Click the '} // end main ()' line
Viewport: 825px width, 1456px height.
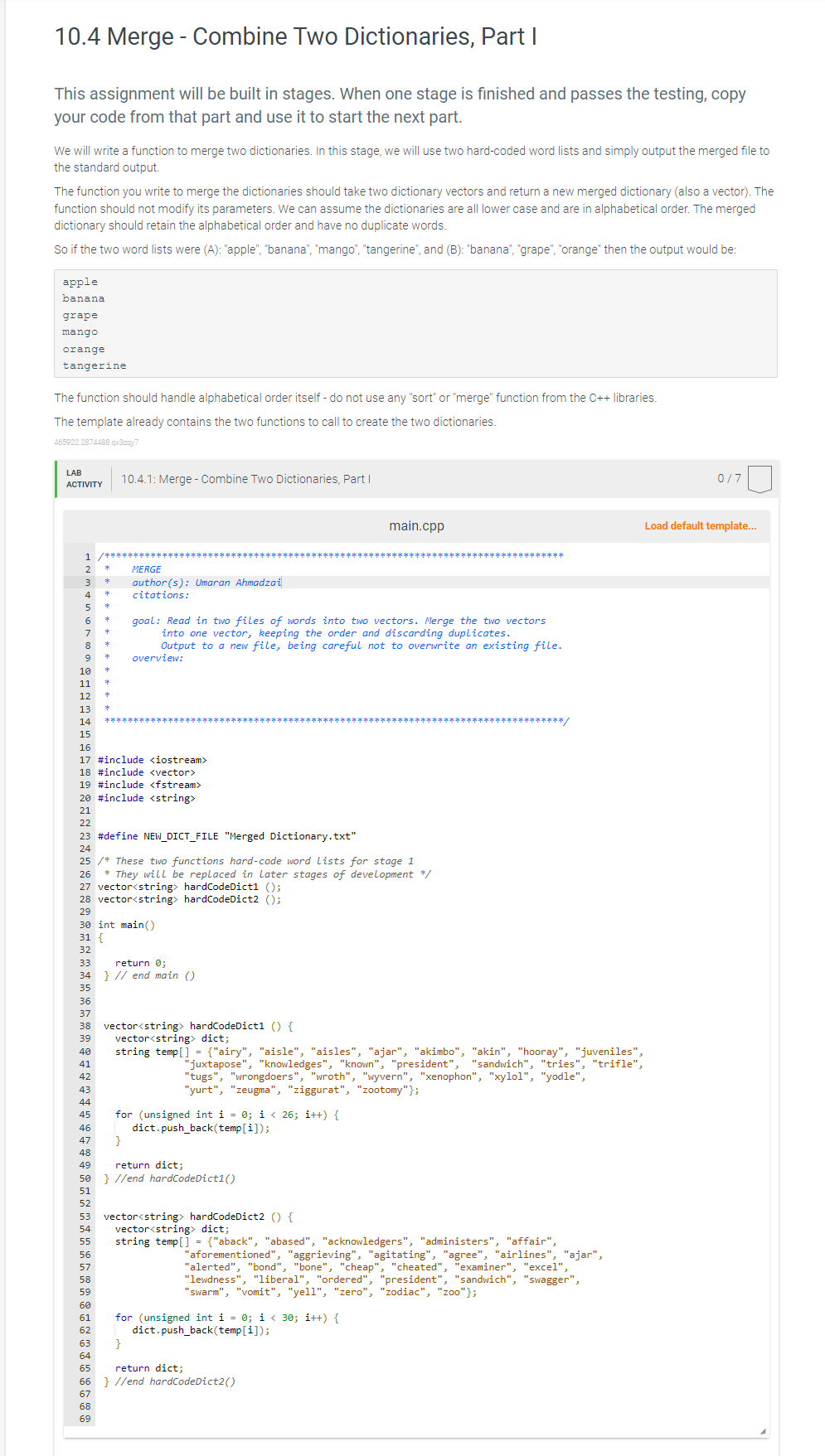149,975
